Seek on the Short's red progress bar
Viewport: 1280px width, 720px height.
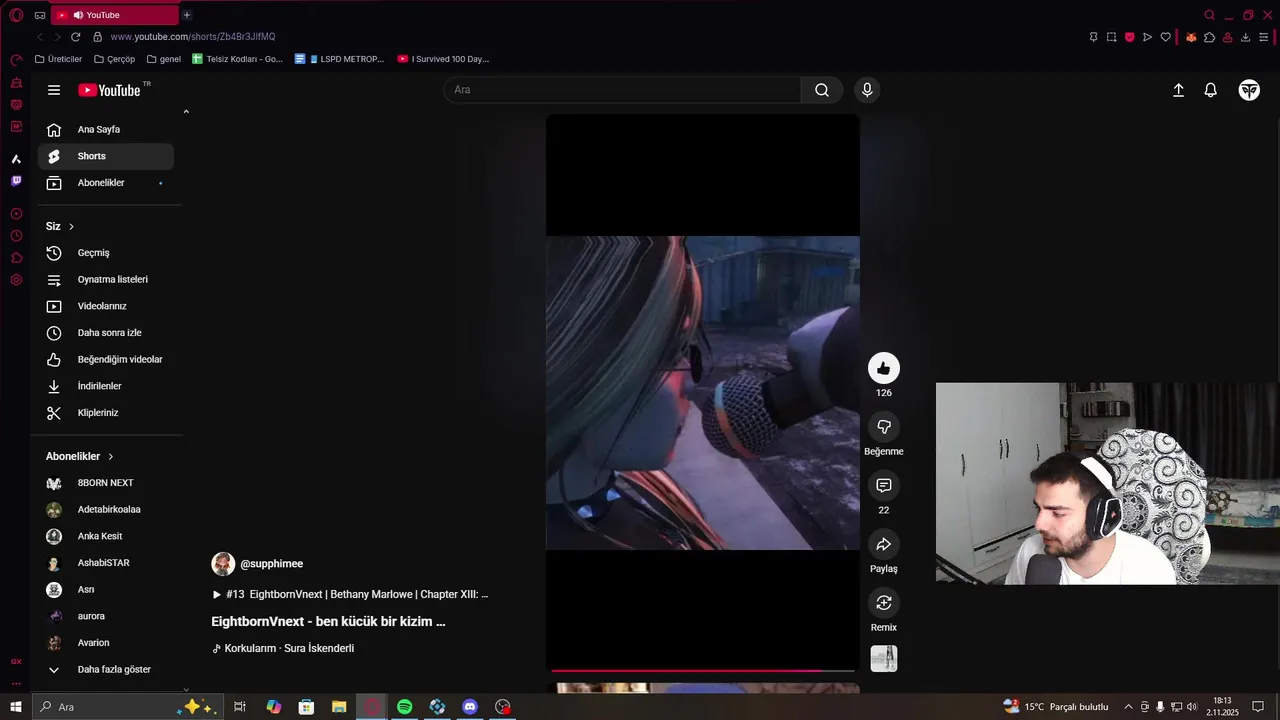[703, 670]
